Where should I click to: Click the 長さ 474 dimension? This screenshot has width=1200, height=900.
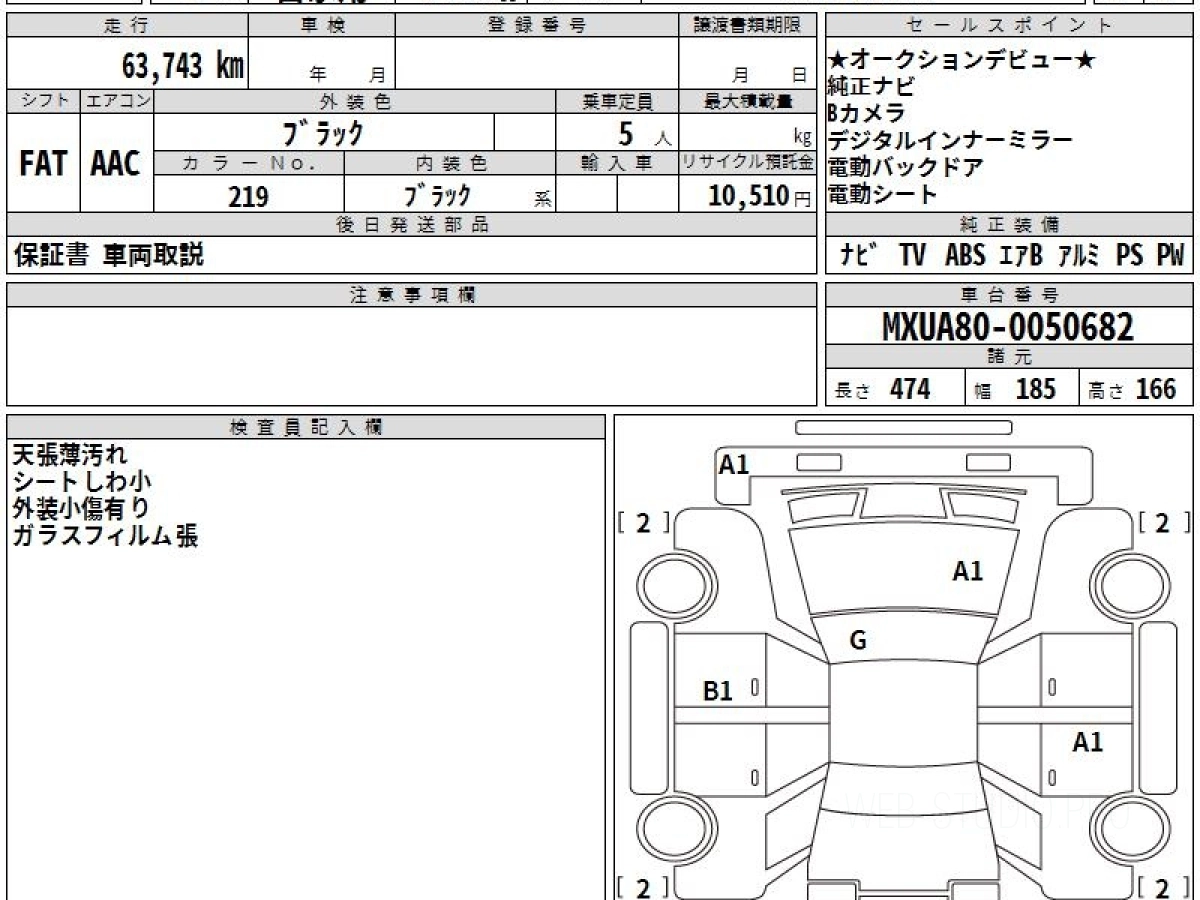[x=882, y=389]
